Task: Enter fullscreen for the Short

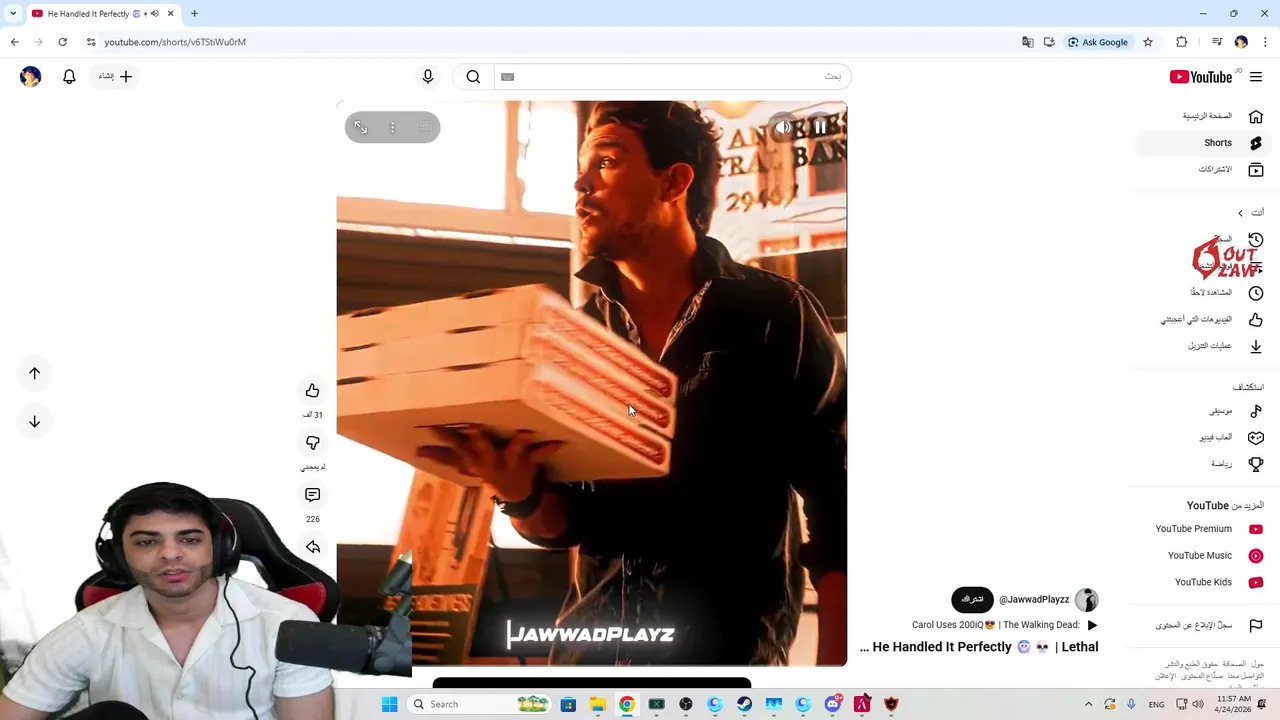Action: (361, 128)
